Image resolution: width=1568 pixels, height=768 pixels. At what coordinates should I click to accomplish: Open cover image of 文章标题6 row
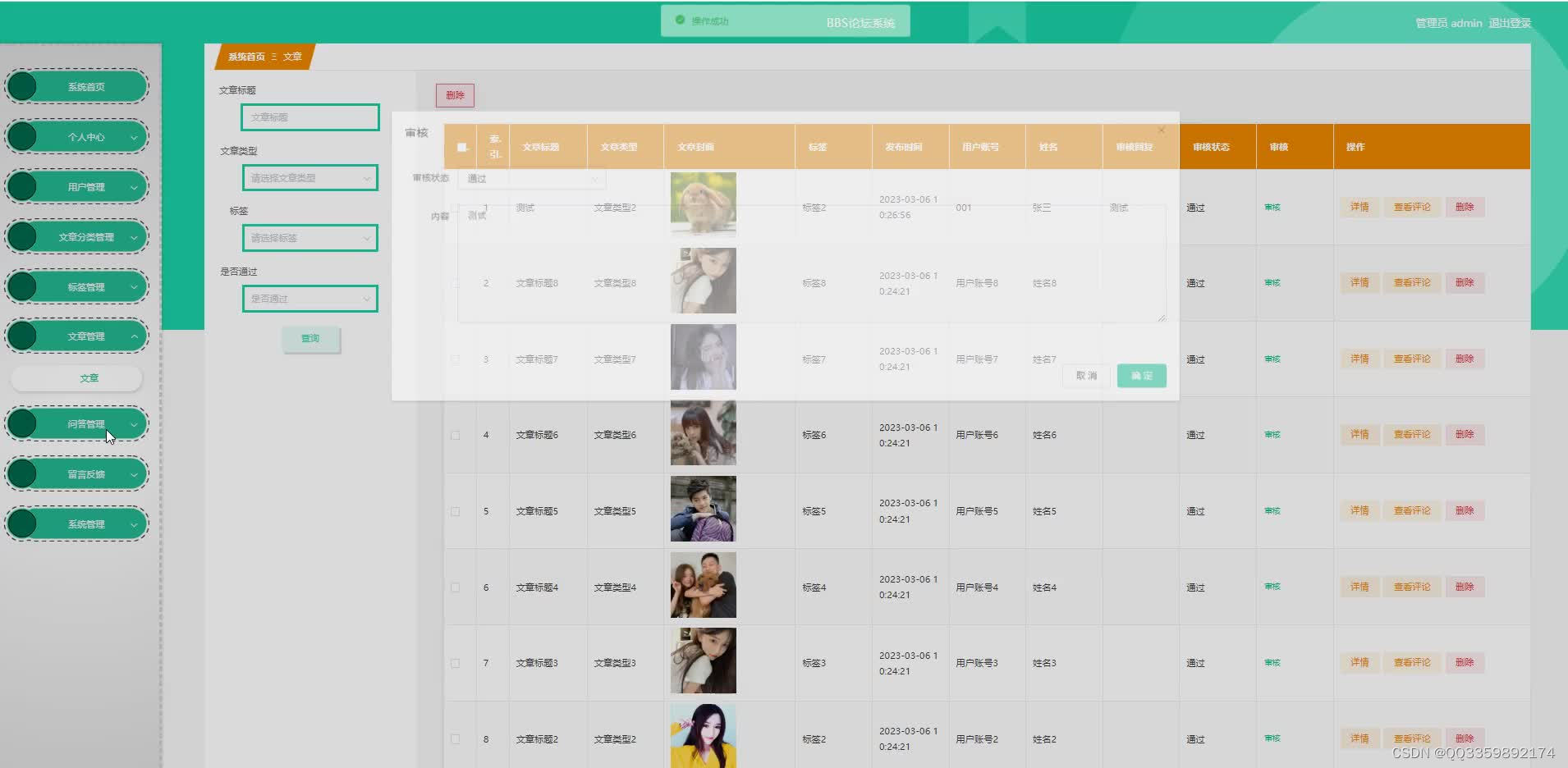pyautogui.click(x=704, y=433)
